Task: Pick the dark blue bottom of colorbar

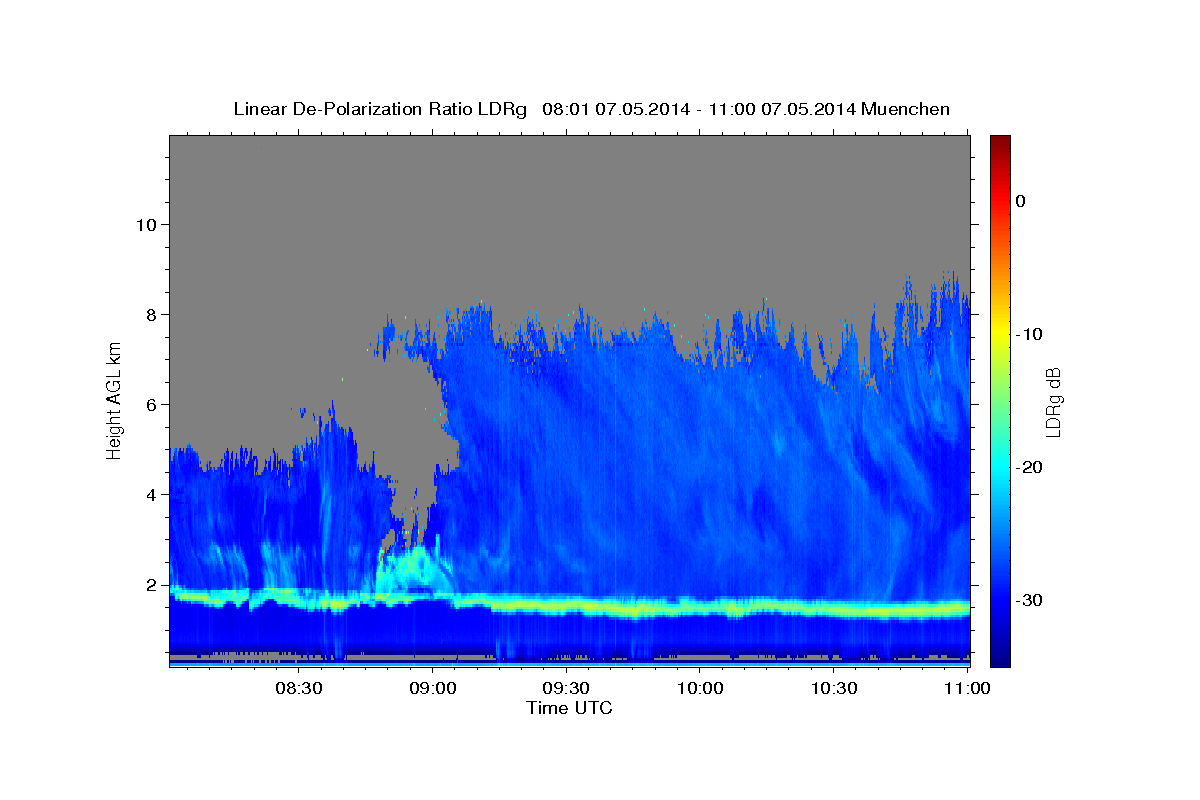Action: pos(1000,660)
